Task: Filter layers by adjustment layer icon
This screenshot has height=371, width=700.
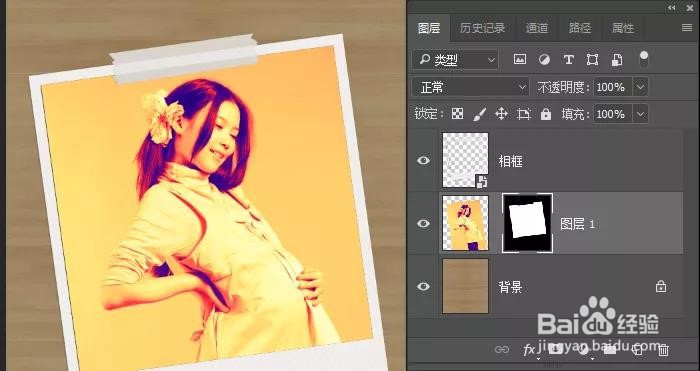Action: [x=544, y=60]
